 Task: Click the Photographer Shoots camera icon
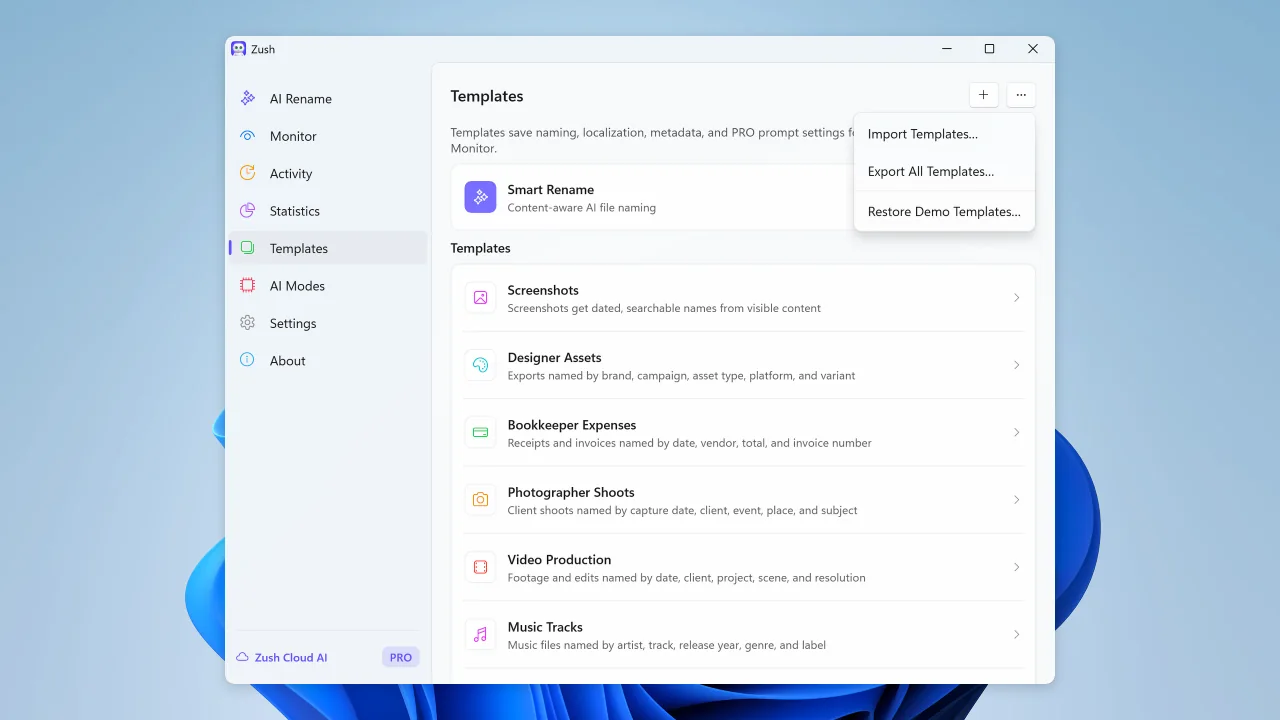[x=480, y=500]
